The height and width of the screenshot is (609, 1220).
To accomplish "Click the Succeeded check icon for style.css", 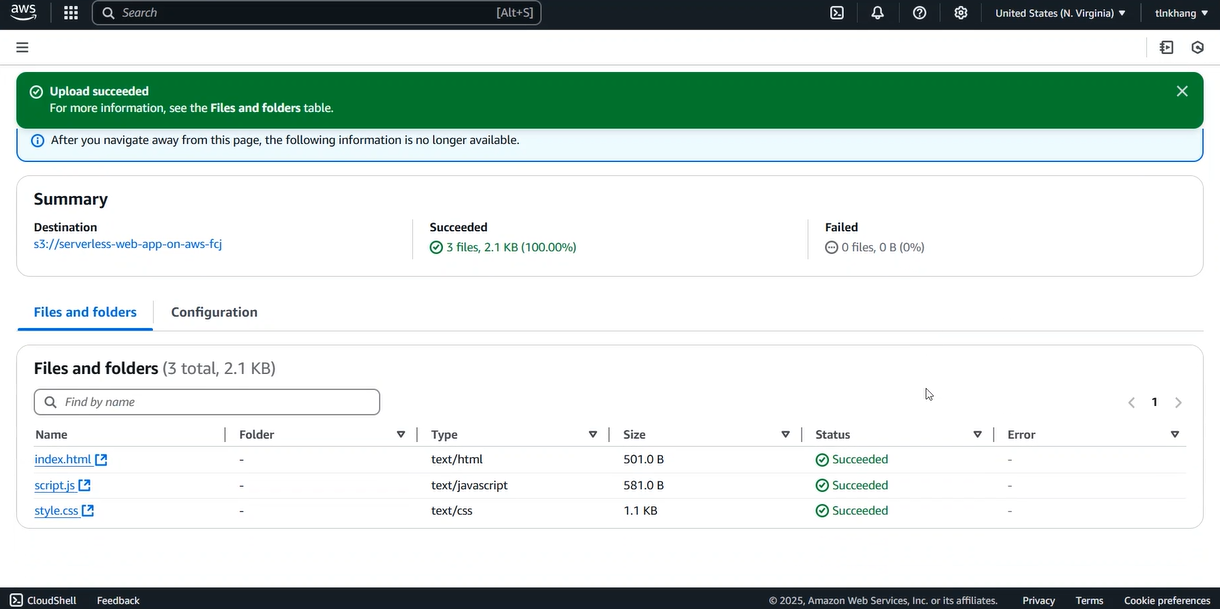I will coord(822,511).
